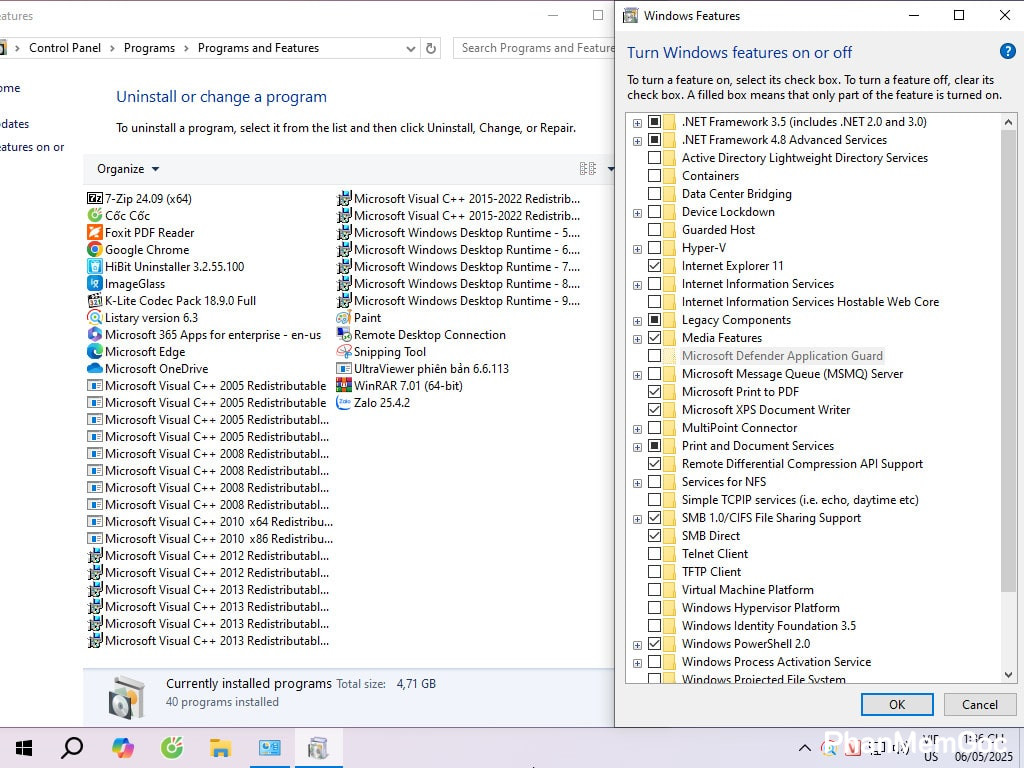Screen dimensions: 1024x768
Task: Expand the Media Features node
Action: coord(637,338)
